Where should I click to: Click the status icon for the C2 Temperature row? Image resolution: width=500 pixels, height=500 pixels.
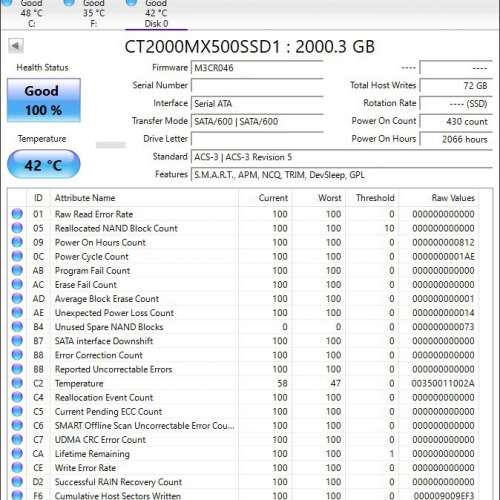(x=17, y=383)
